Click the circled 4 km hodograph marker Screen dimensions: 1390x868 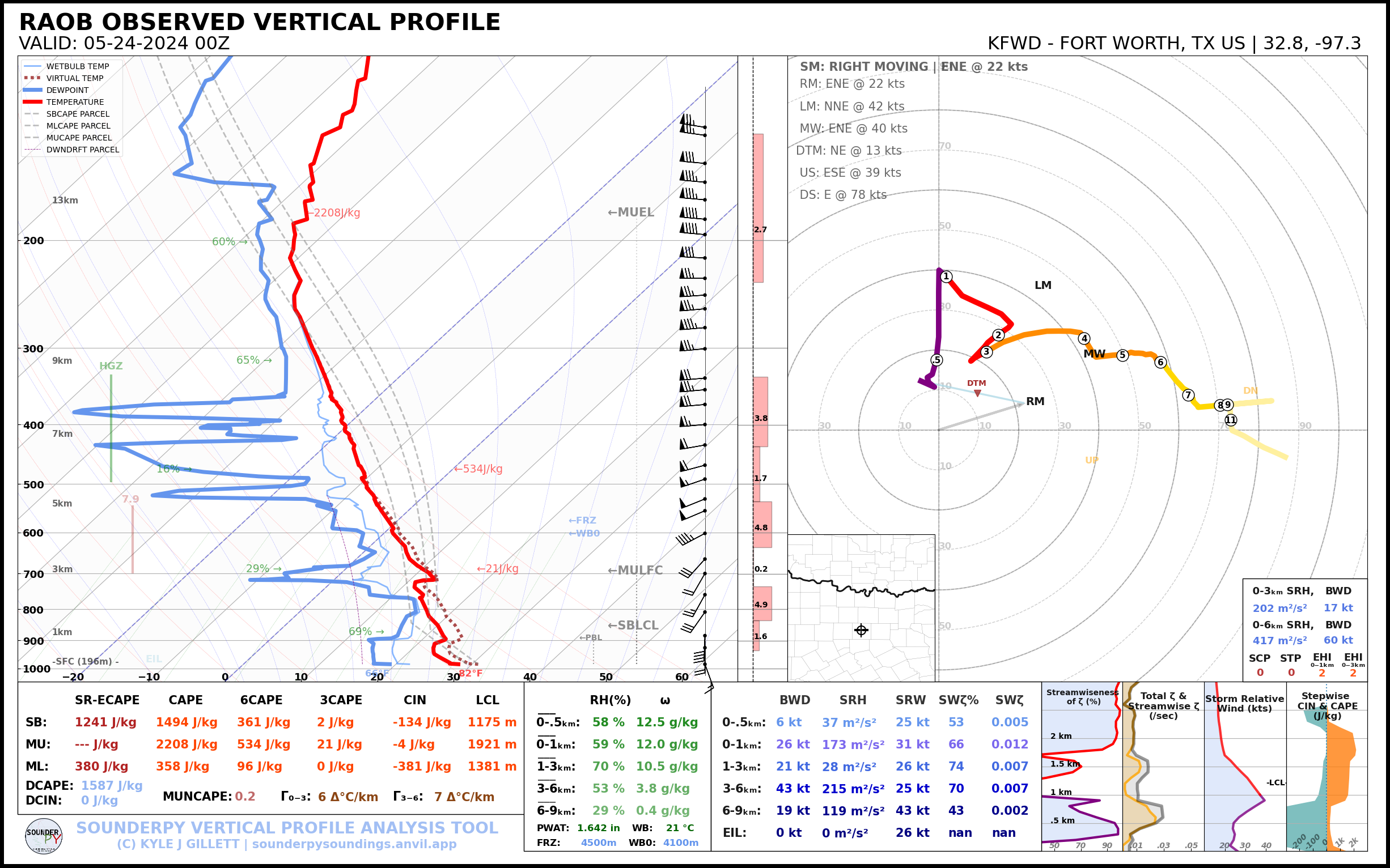click(1084, 338)
